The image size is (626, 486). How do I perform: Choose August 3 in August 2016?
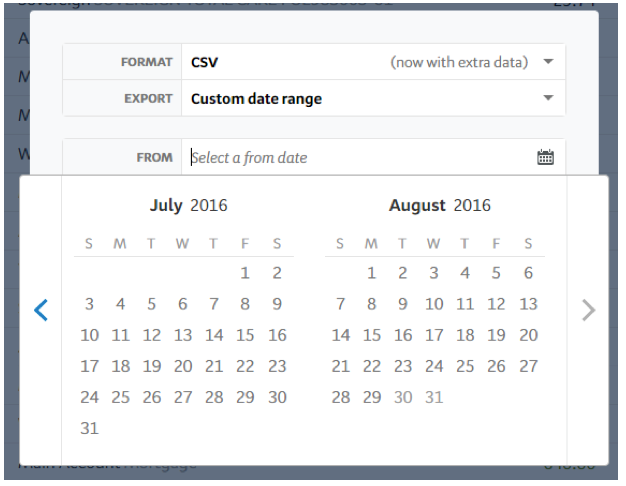click(434, 273)
